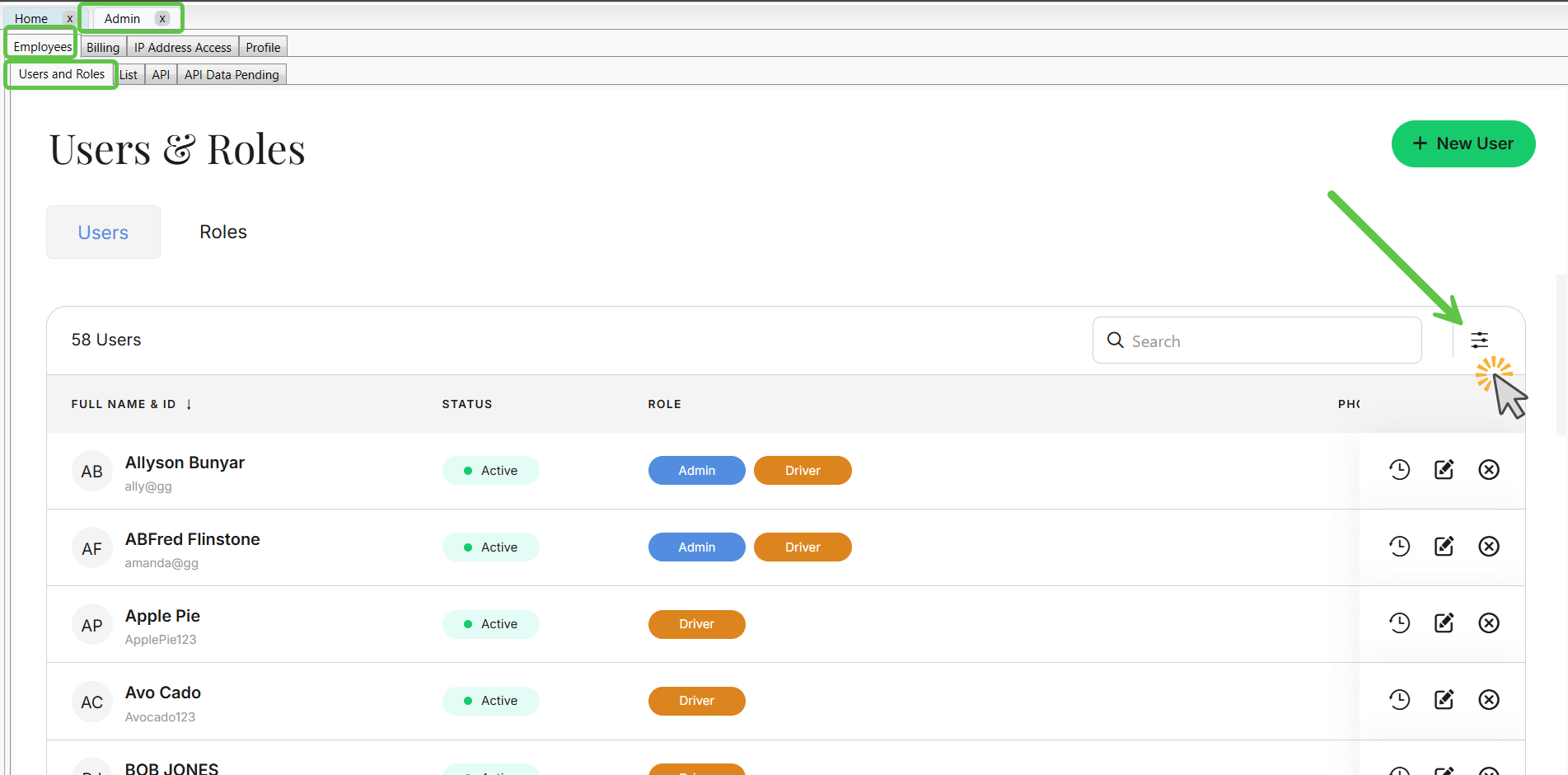Viewport: 1568px width, 775px height.
Task: View history for Avo Cado
Action: (x=1399, y=700)
